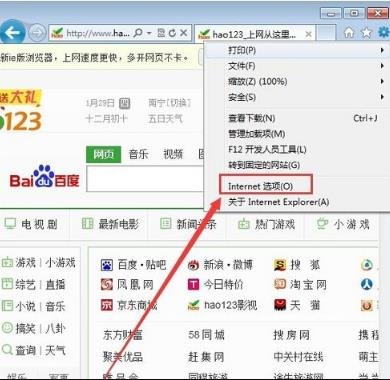Click the compatibility view icon
Image resolution: width=390 pixels, height=380 pixels.
pyautogui.click(x=161, y=33)
